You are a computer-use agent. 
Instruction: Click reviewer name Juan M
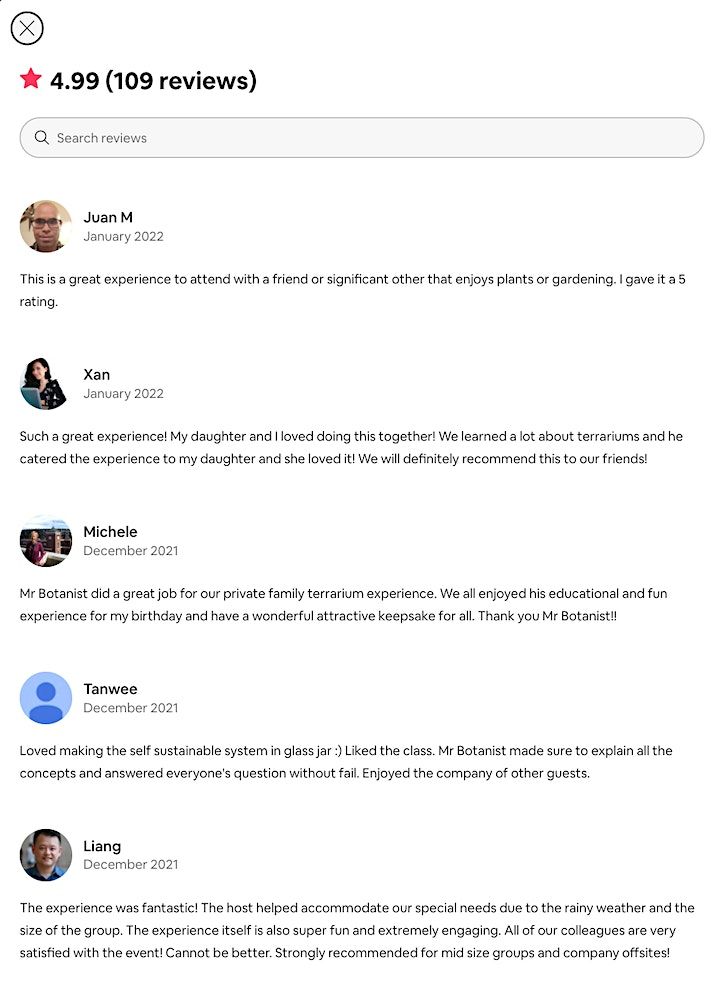(x=108, y=217)
